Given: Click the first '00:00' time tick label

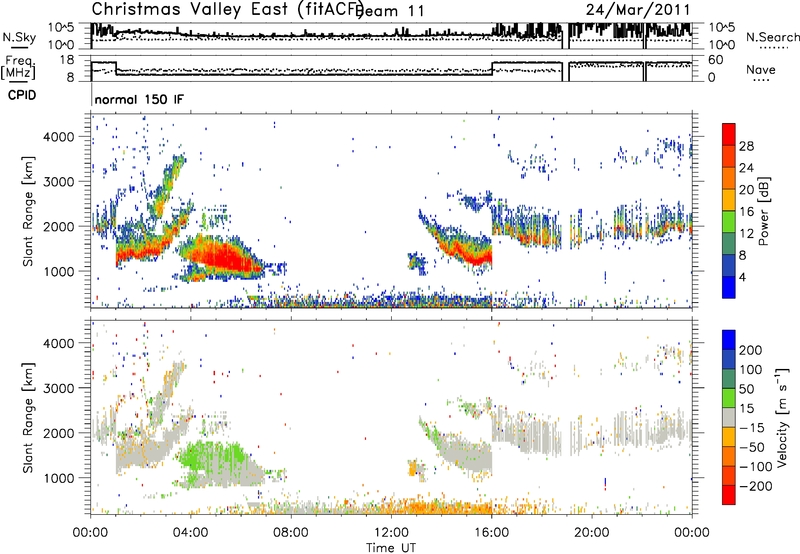Looking at the screenshot, I should [90, 533].
